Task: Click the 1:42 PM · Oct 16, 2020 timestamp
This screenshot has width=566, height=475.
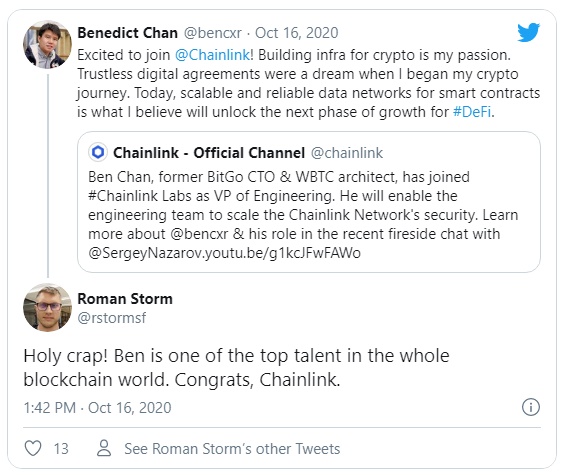Action: tap(97, 408)
